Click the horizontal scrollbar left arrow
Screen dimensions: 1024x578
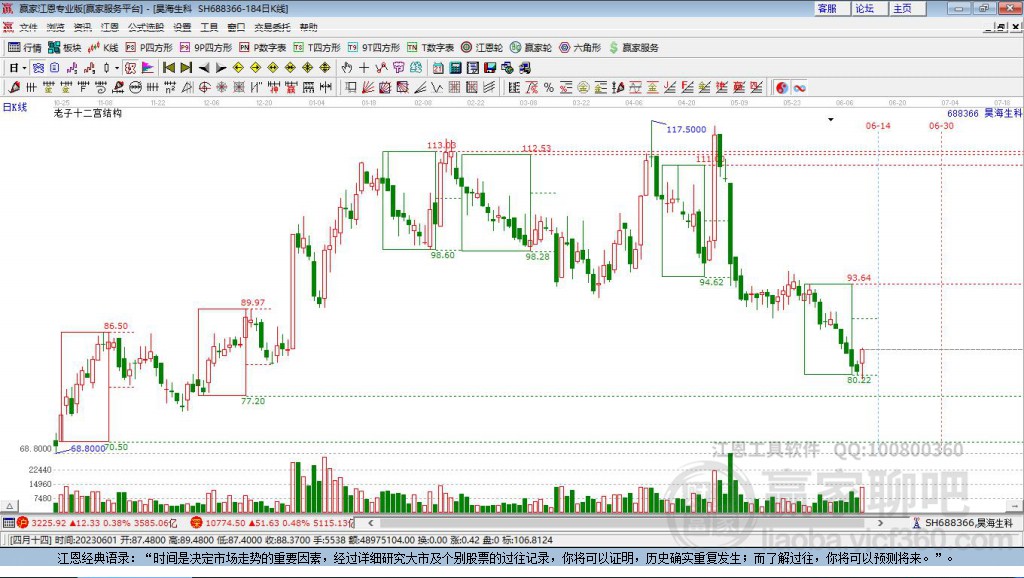tap(371, 522)
